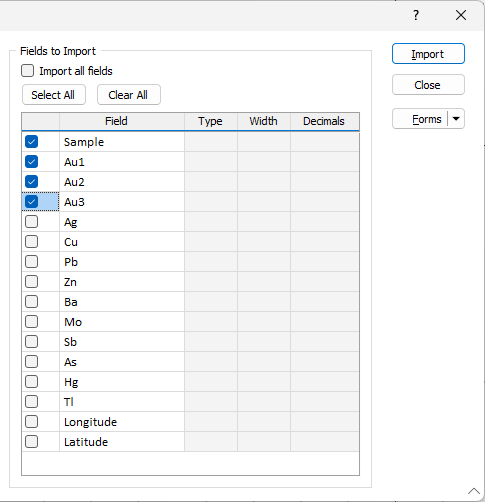Click the Clear All button
This screenshot has width=485, height=502.
[x=129, y=95]
